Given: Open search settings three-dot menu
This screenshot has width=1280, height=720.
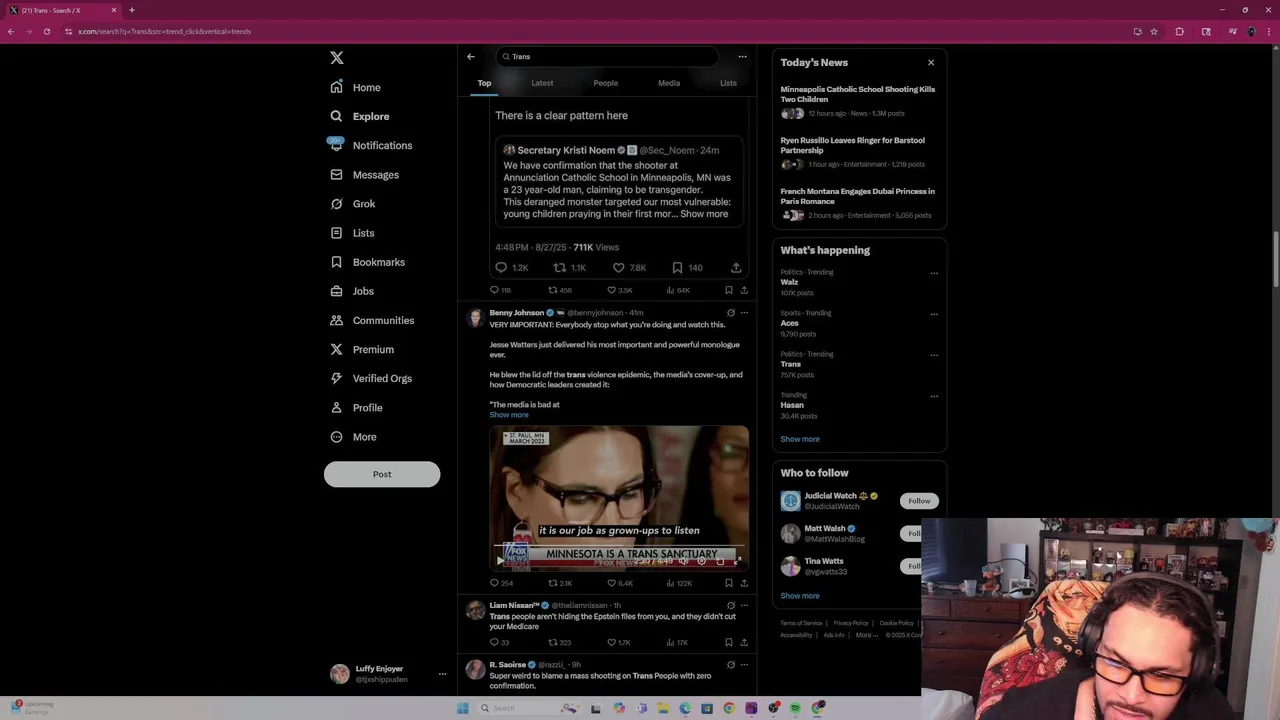Looking at the screenshot, I should [742, 57].
